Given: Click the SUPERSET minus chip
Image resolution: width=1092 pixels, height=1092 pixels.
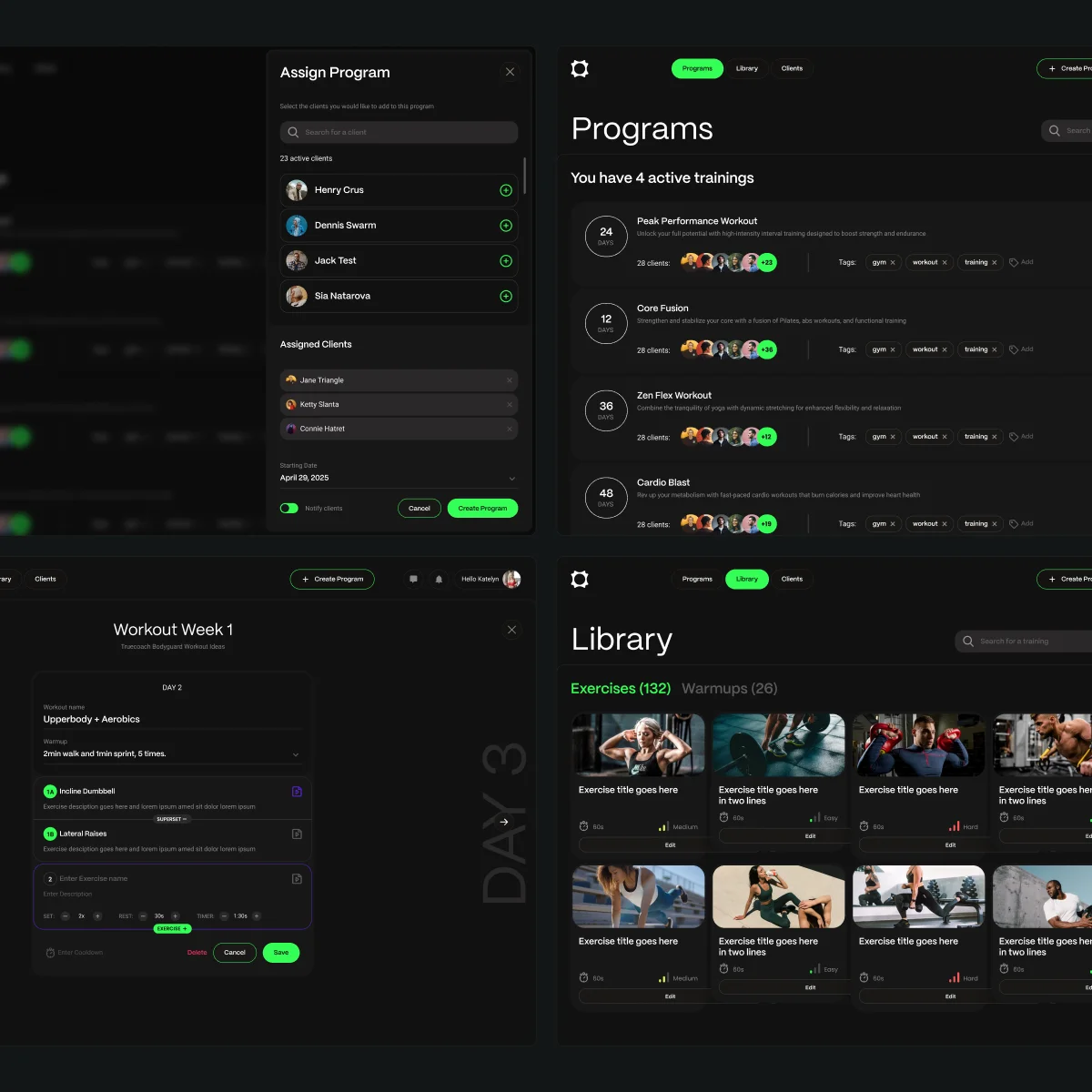Looking at the screenshot, I should click(172, 819).
